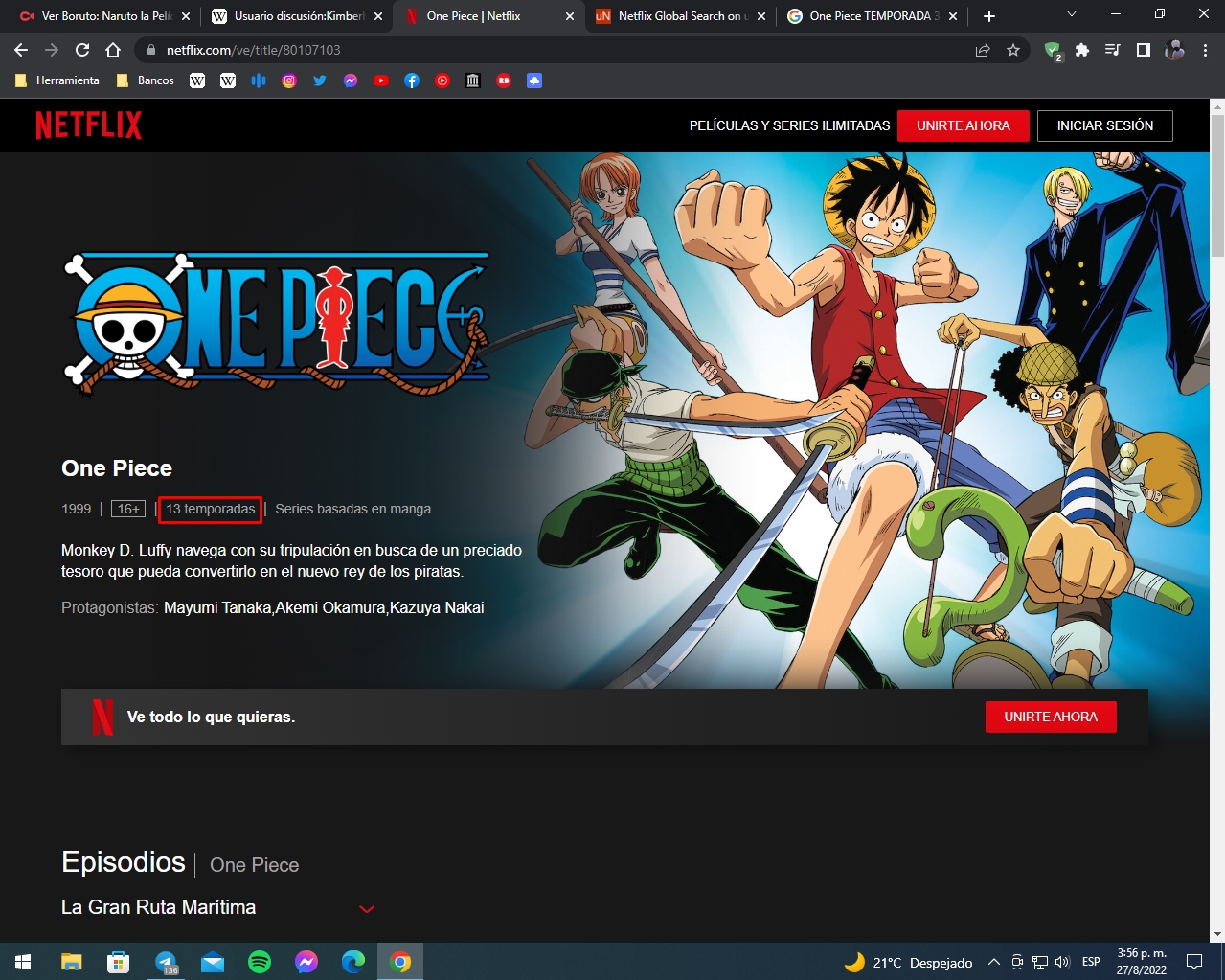
Task: Close the 'Netflix Global Search' tab
Action: [762, 16]
